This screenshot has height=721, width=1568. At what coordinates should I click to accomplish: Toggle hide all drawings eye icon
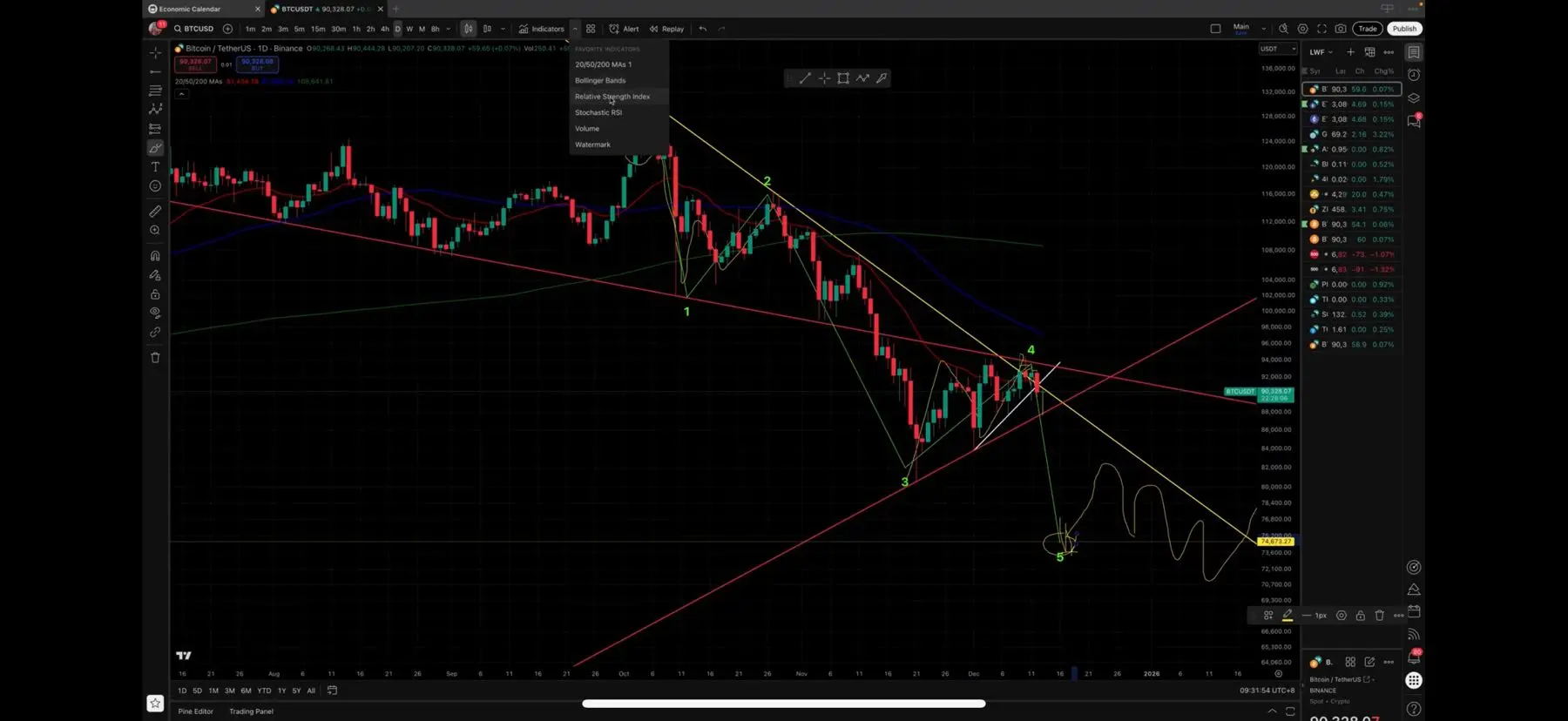155,313
